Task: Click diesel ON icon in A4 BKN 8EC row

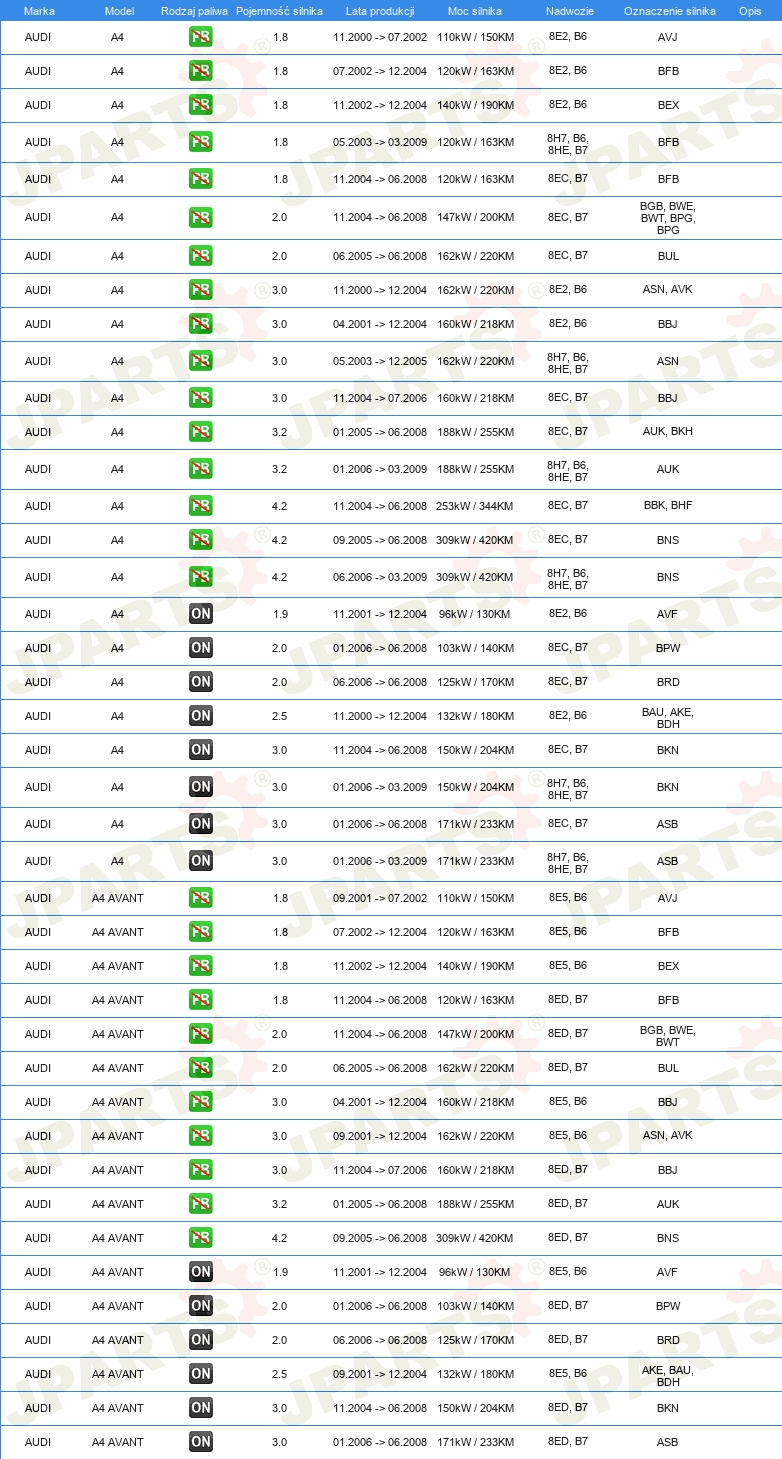Action: (x=201, y=750)
